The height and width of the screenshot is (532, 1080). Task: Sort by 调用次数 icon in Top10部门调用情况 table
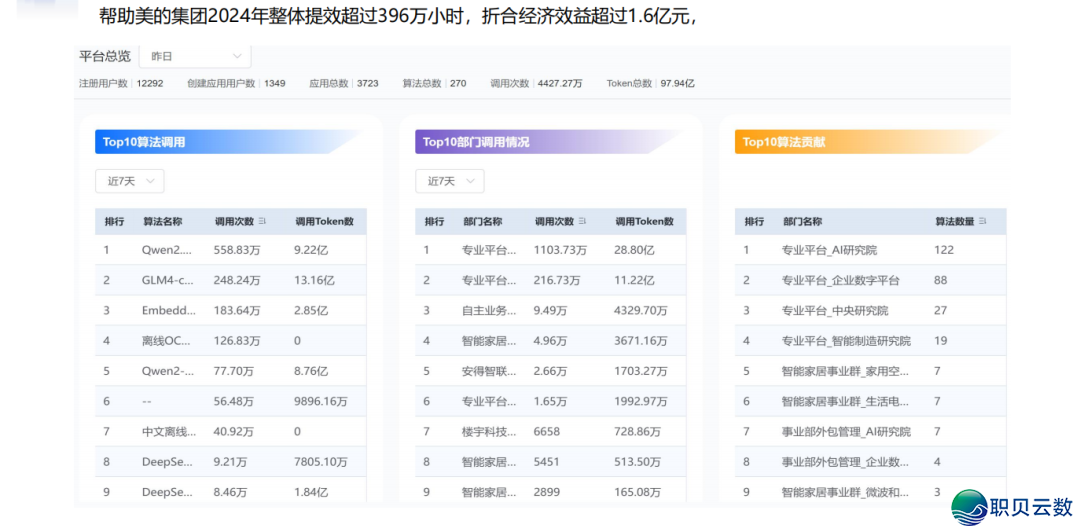click(x=582, y=222)
